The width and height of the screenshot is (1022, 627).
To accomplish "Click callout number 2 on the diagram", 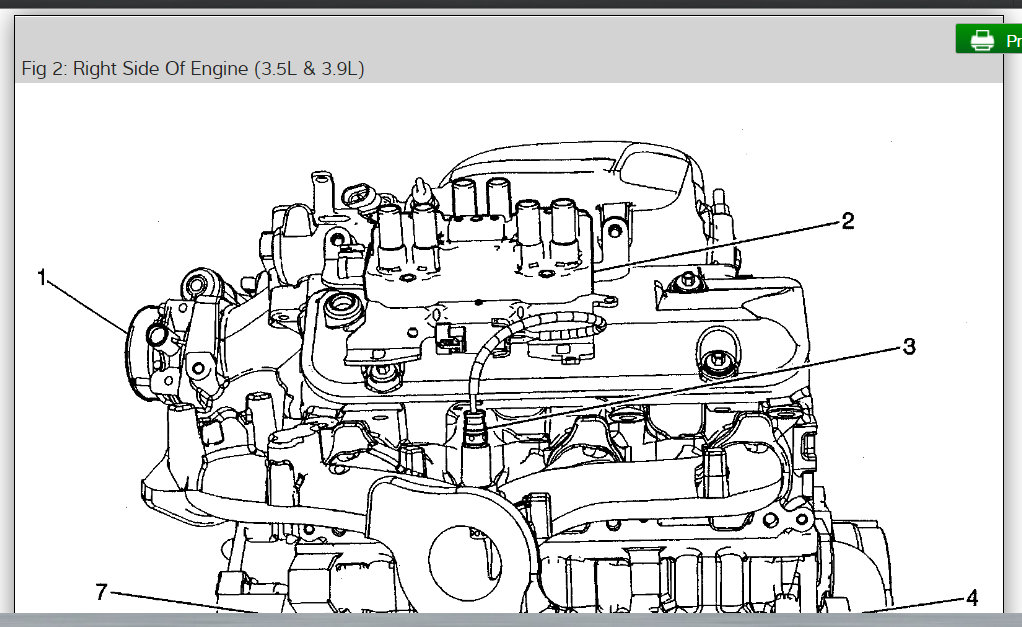I will pyautogui.click(x=847, y=221).
